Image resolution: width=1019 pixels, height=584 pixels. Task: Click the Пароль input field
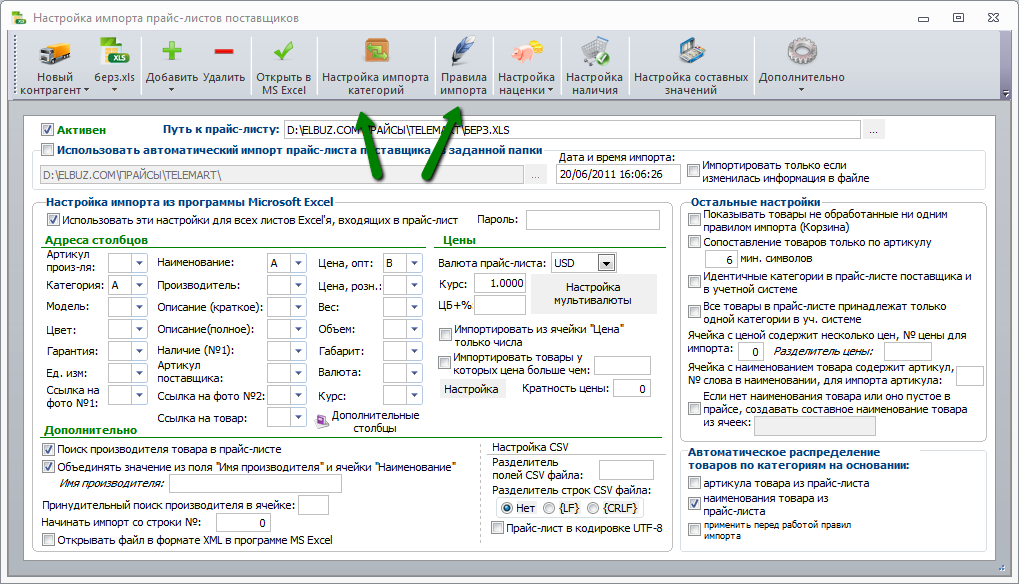coord(593,220)
